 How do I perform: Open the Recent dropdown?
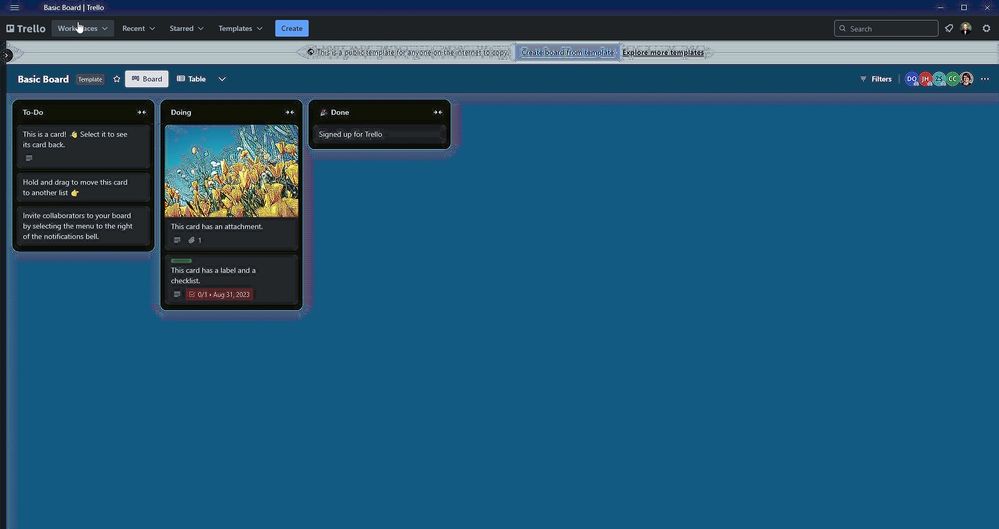click(138, 29)
